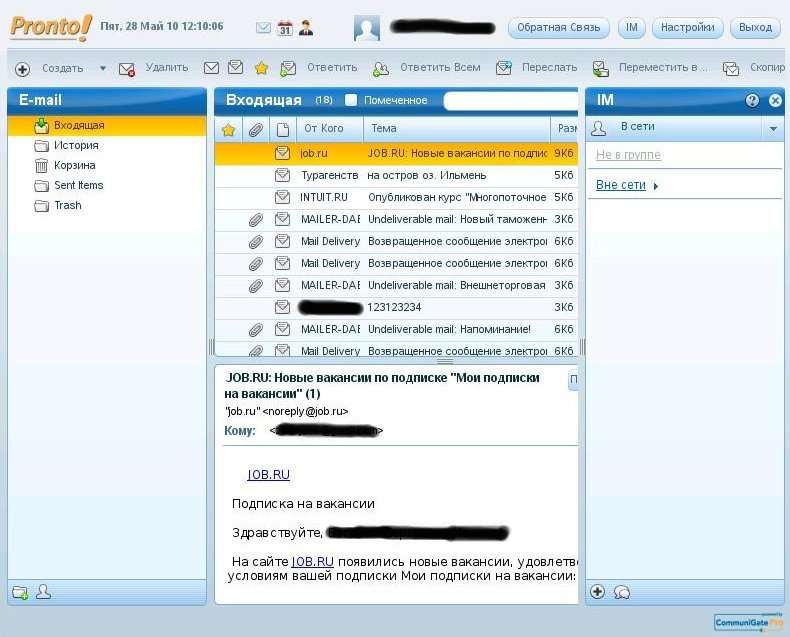Screen dimensions: 790x637
Task: Click the Обратная Связь button
Action: point(559,27)
